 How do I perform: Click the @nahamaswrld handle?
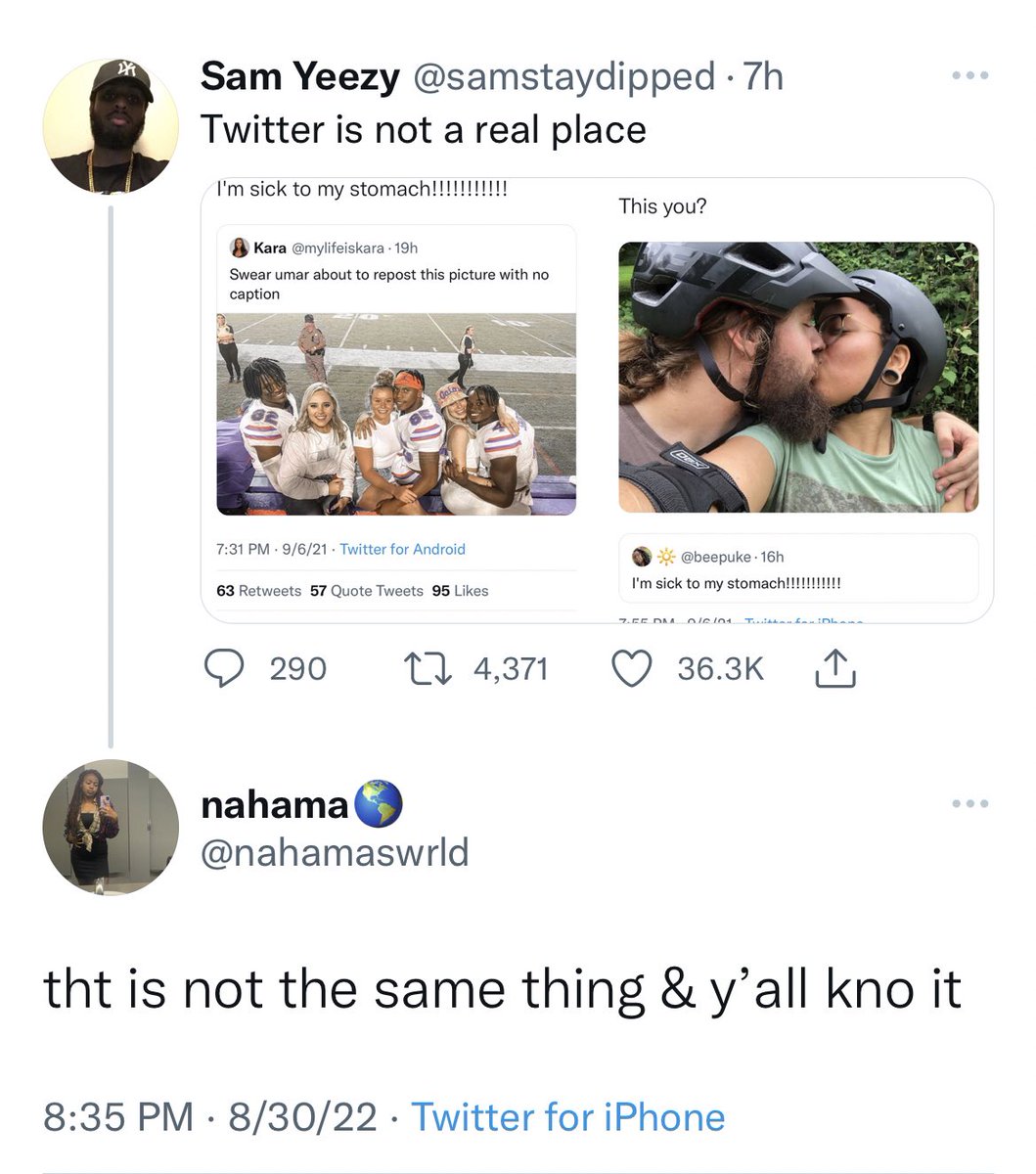pos(335,851)
